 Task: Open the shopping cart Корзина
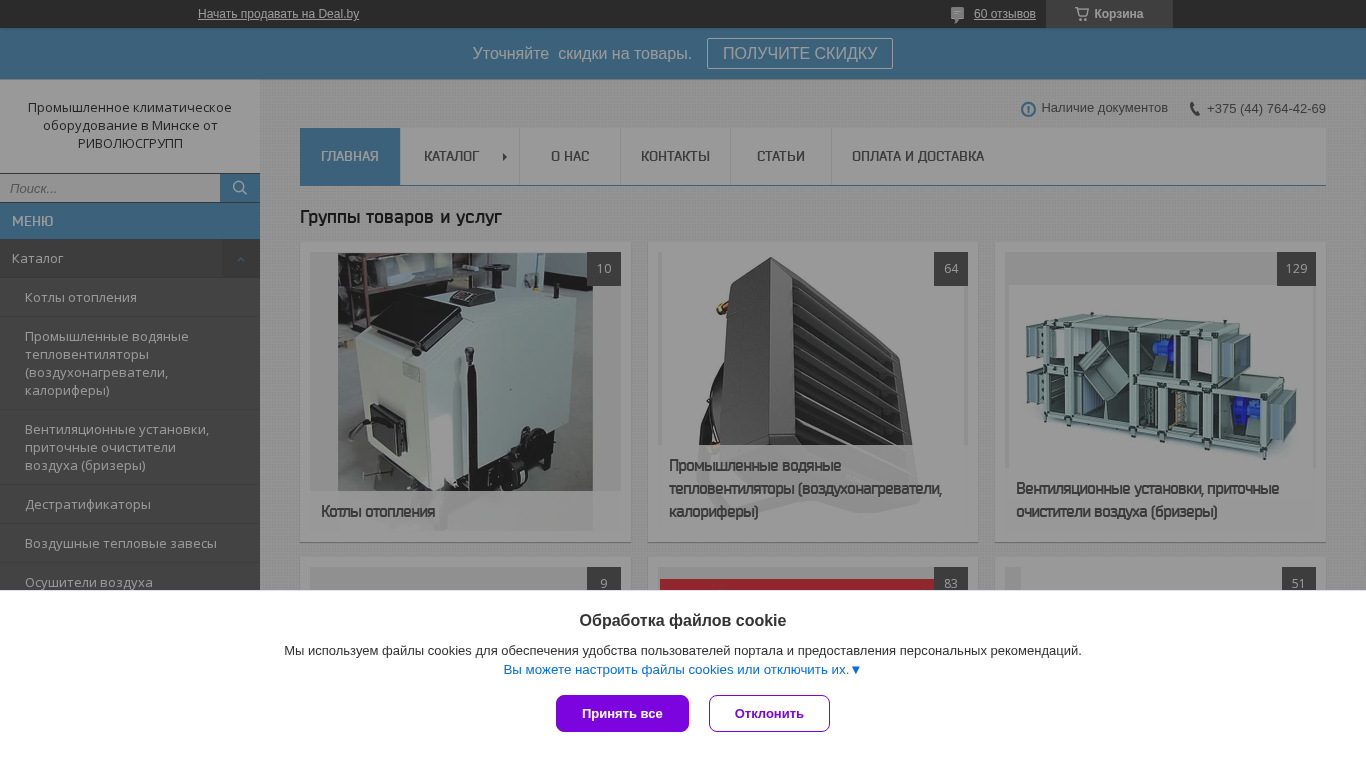(1109, 14)
